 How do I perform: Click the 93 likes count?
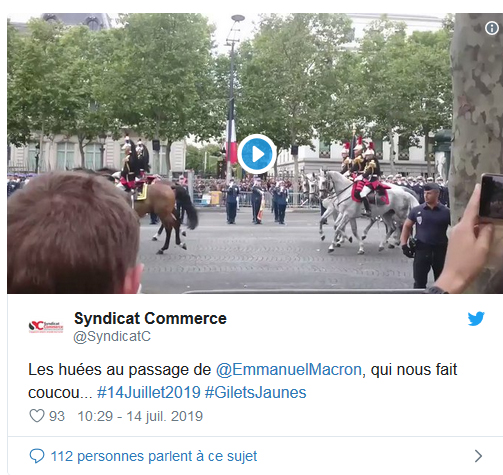(x=57, y=416)
